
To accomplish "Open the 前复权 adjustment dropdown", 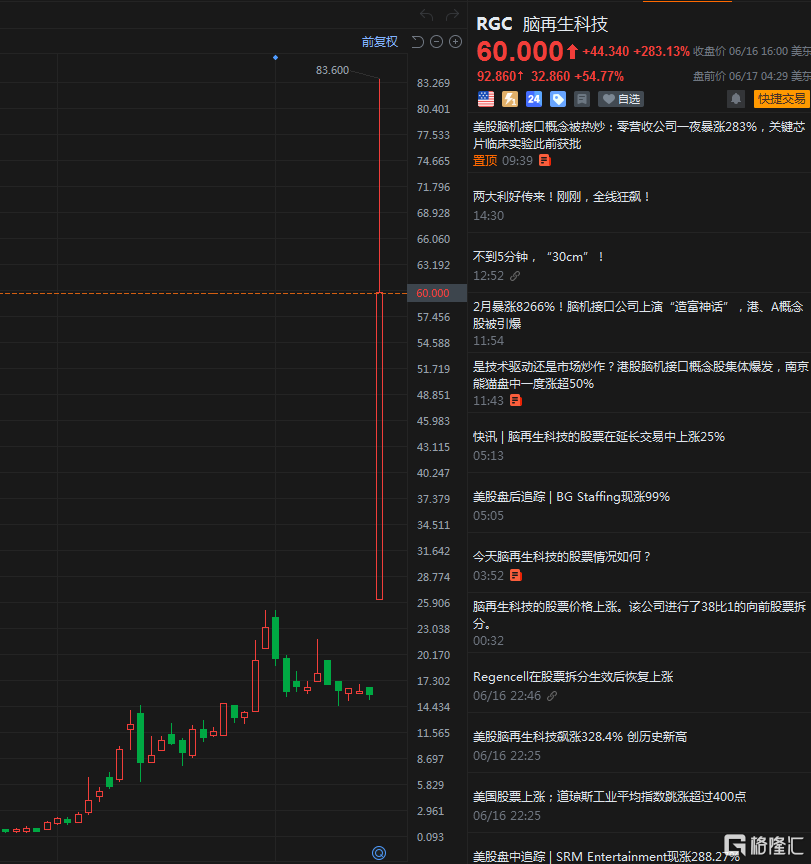I will pyautogui.click(x=380, y=42).
